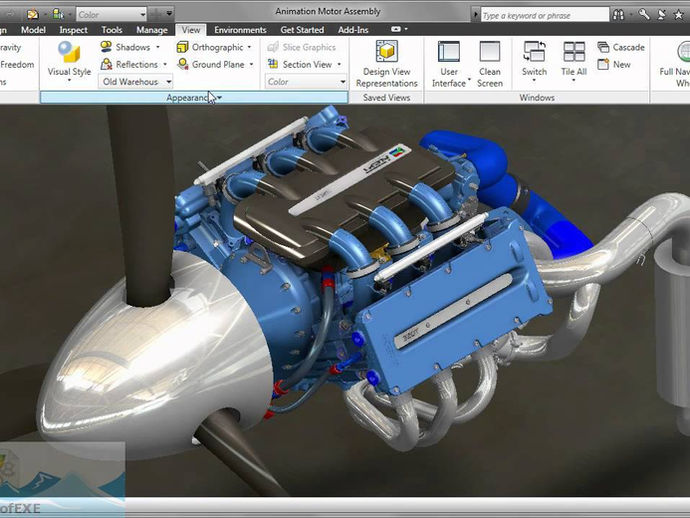Click the wrench icon in title bar
The height and width of the screenshot is (518, 690).
(644, 15)
